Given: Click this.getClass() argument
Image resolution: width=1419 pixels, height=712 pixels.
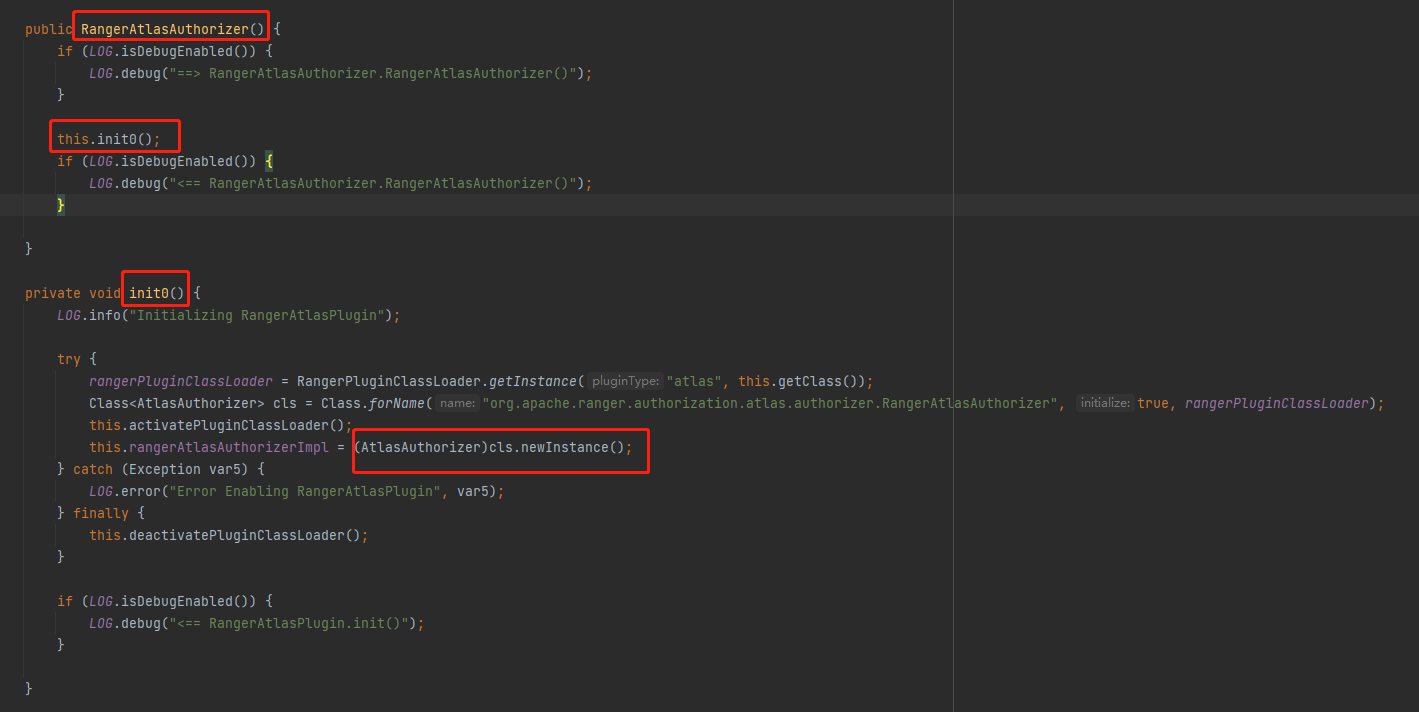Looking at the screenshot, I should click(802, 381).
